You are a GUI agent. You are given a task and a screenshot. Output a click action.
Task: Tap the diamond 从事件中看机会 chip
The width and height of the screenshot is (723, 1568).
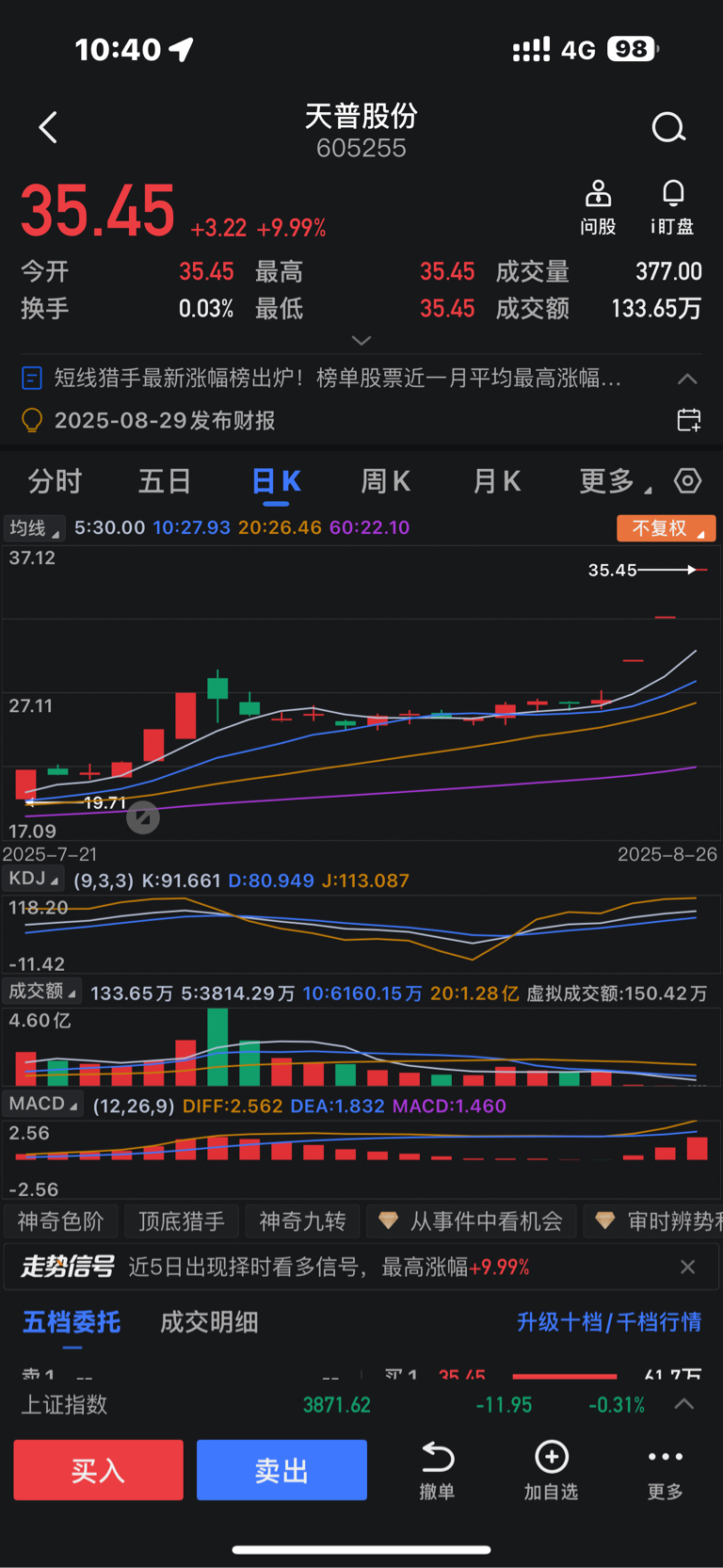click(470, 1221)
